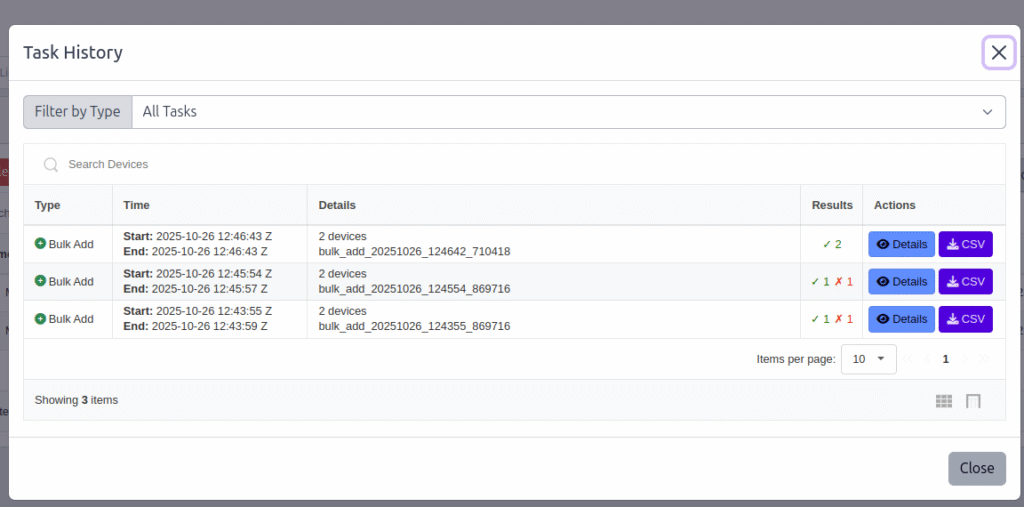The width and height of the screenshot is (1024, 507).
Task: Select page 1 in the pagination
Action: (945, 359)
